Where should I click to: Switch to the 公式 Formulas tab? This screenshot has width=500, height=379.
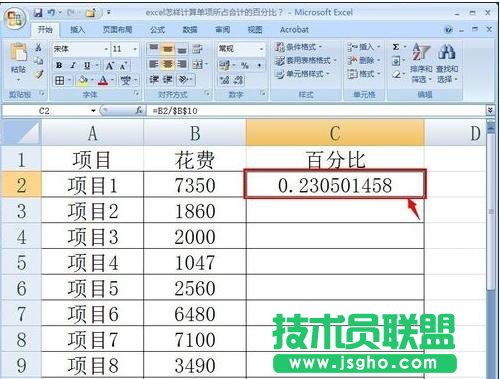click(157, 30)
